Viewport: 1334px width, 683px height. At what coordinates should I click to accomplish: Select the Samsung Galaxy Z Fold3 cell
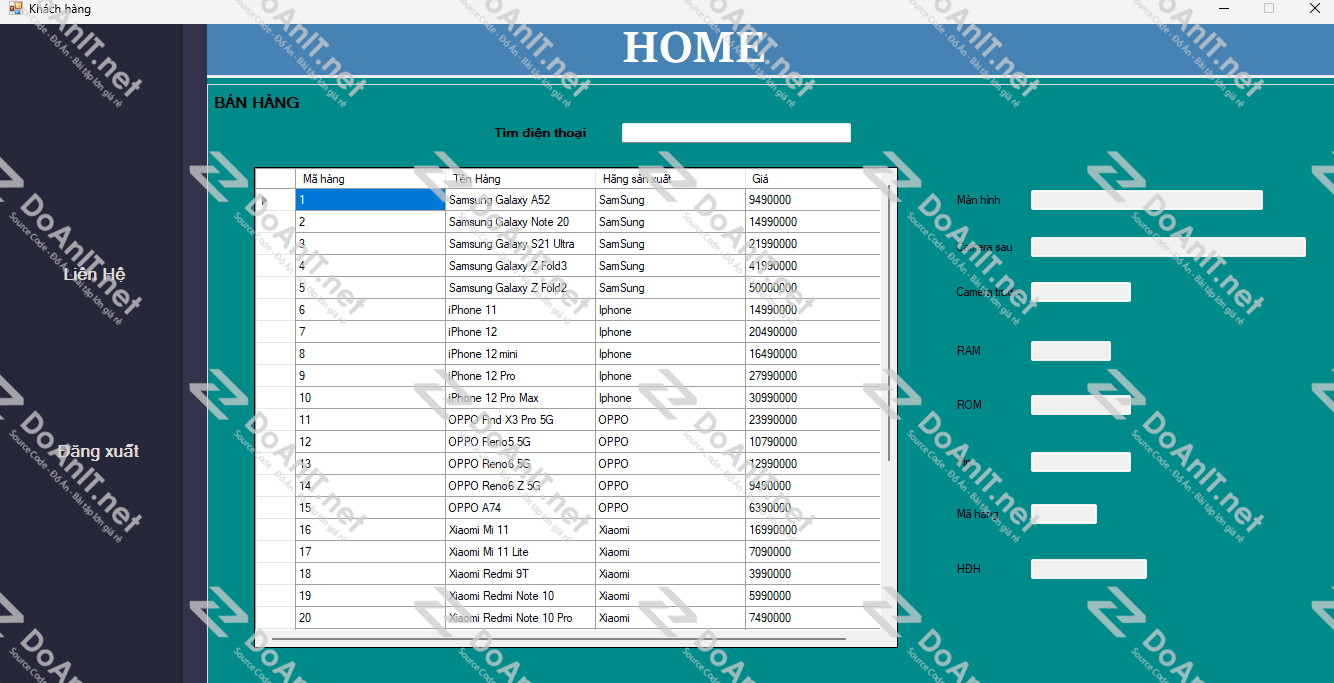tap(520, 266)
